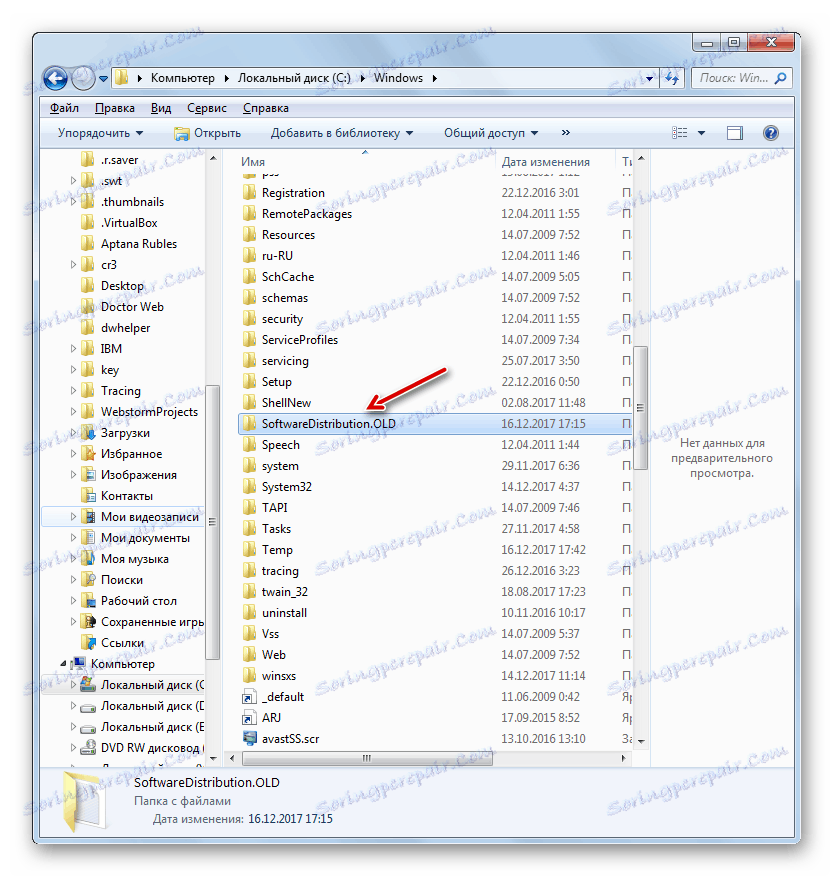Click the file list horizontal scrollbar thumb
The width and height of the screenshot is (834, 877).
[x=367, y=758]
